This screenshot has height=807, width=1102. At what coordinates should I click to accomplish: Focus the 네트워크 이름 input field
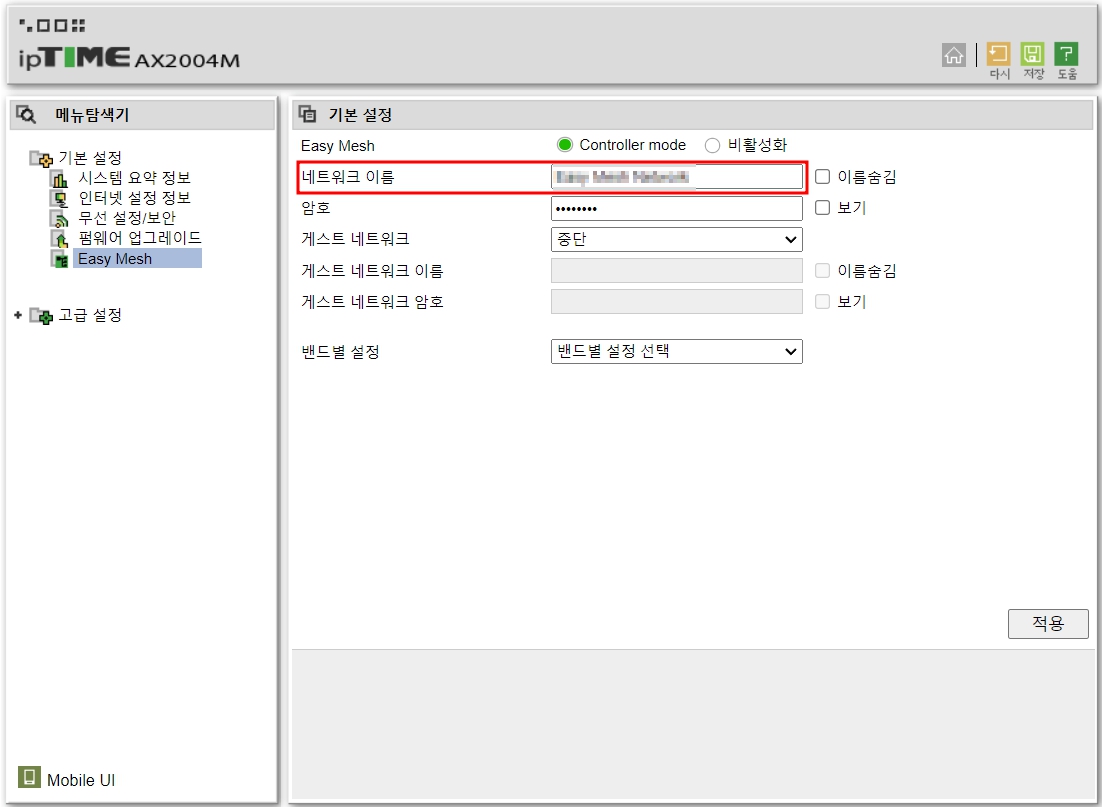pos(677,176)
